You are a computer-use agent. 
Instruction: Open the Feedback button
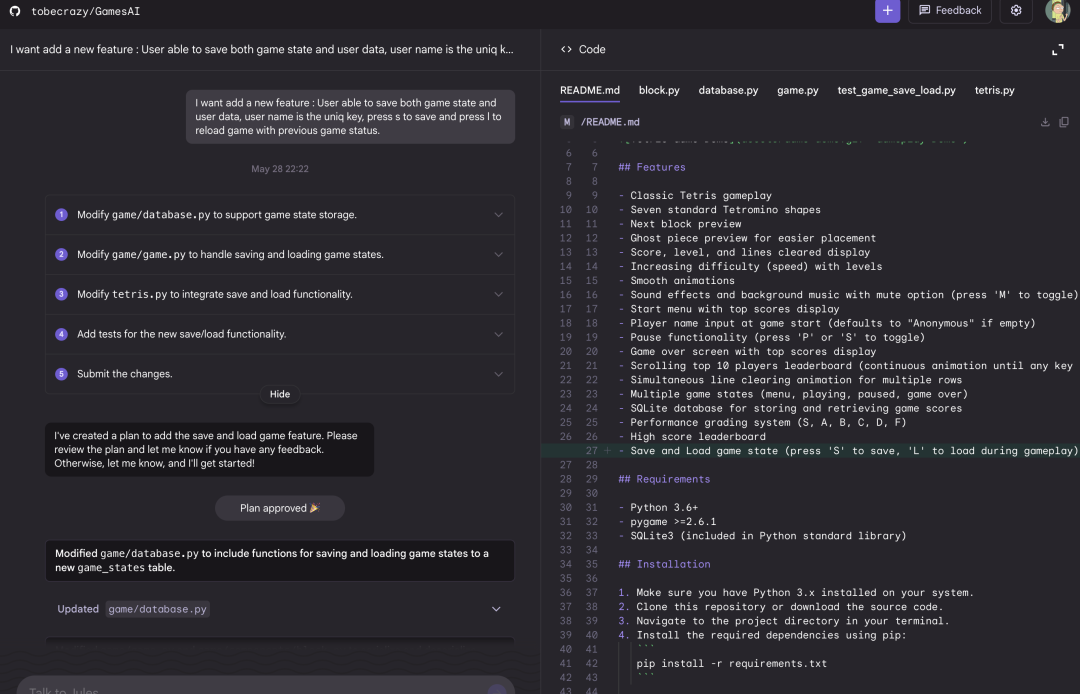(x=950, y=10)
